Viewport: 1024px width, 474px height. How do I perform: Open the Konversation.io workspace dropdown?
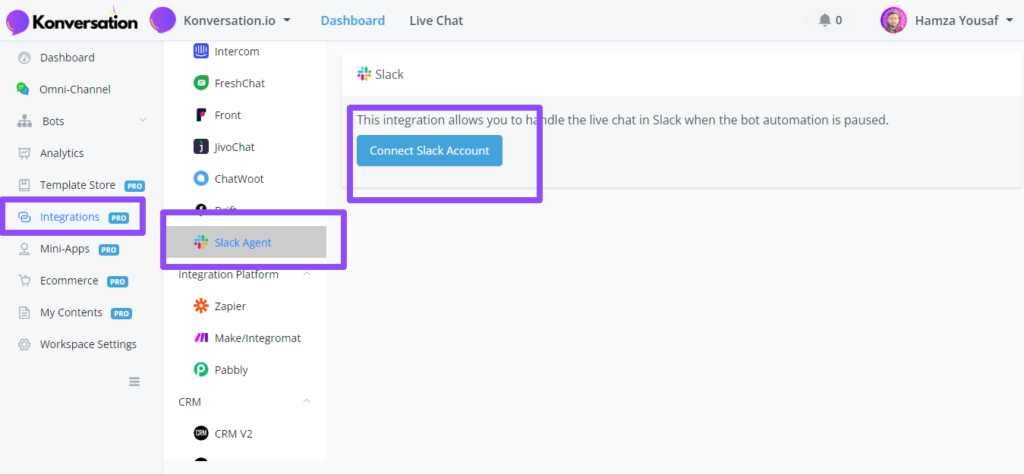[237, 20]
